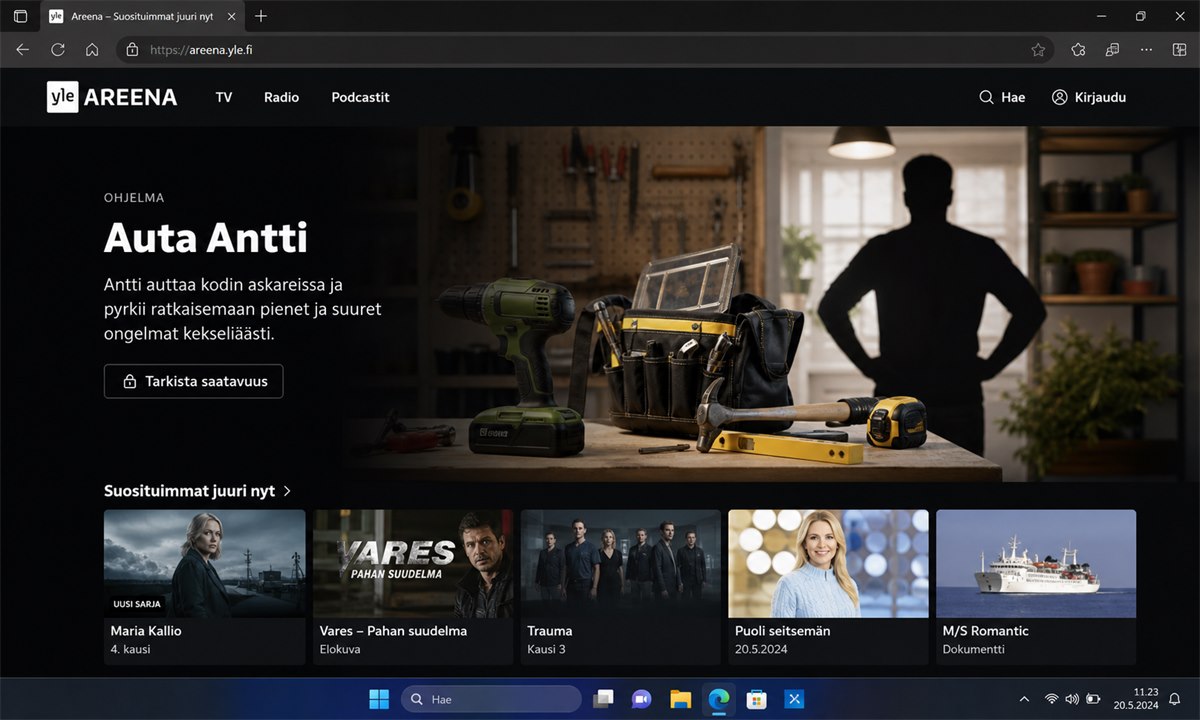Open Wi-Fi network tray icon
The height and width of the screenshot is (720, 1200).
pos(1052,699)
